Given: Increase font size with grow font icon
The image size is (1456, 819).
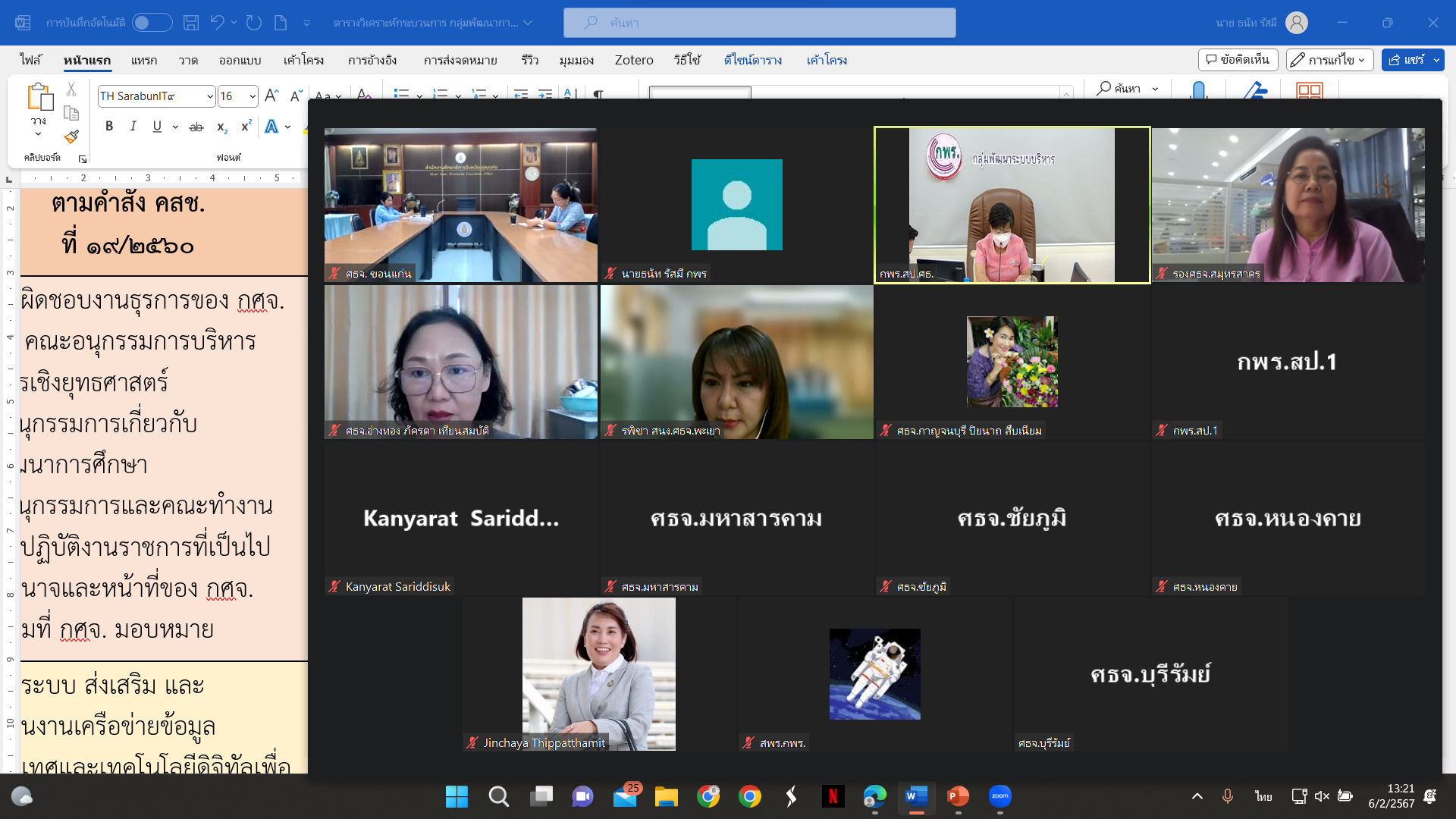Looking at the screenshot, I should click(x=272, y=96).
